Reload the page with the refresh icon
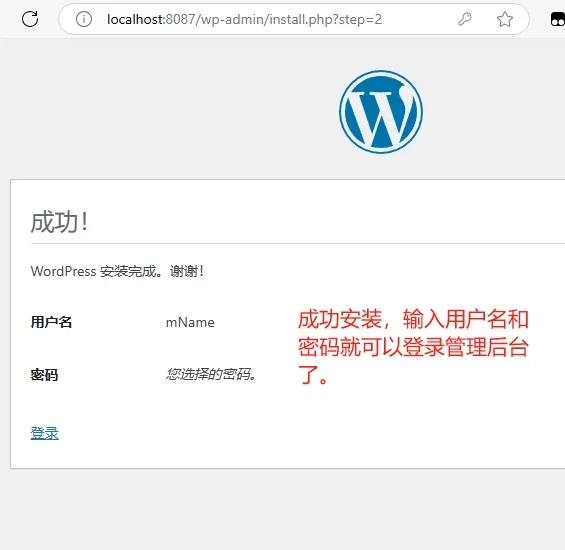This screenshot has height=550, width=565. 30,19
